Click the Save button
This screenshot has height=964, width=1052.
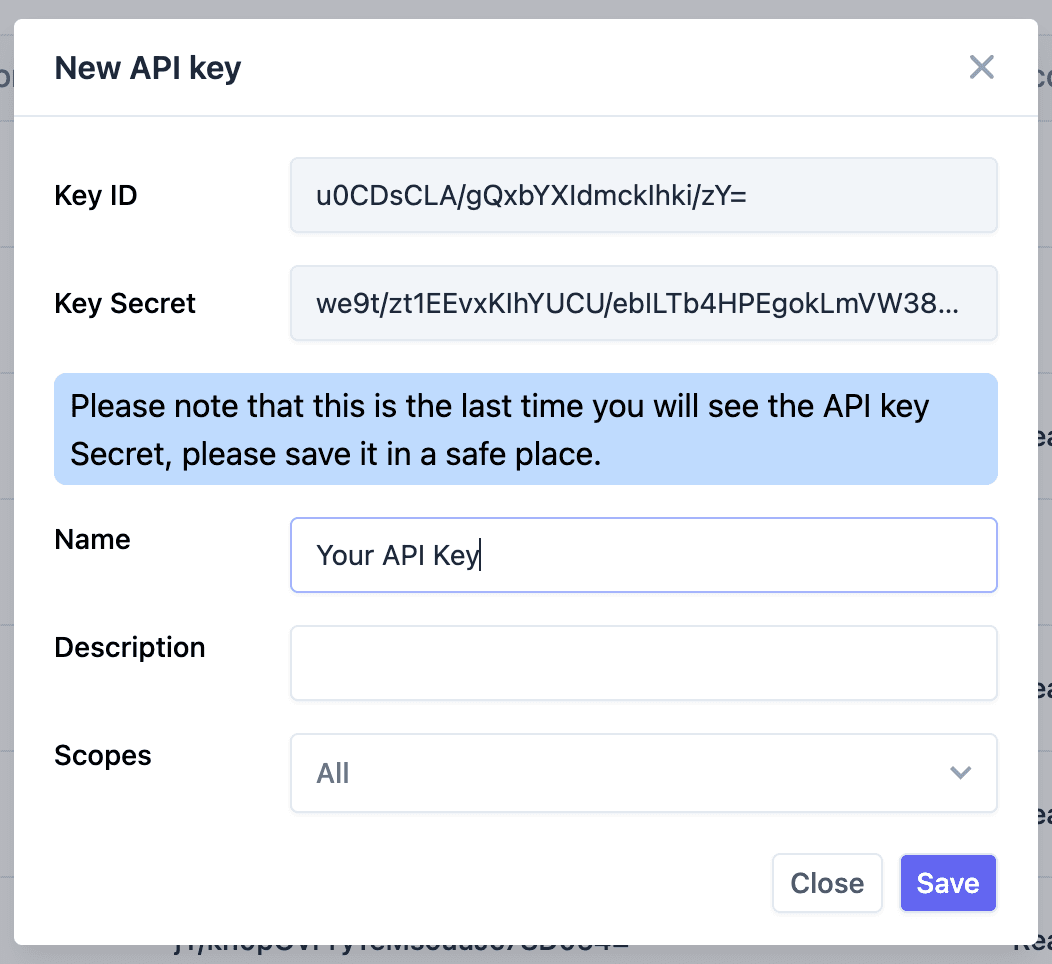[947, 883]
